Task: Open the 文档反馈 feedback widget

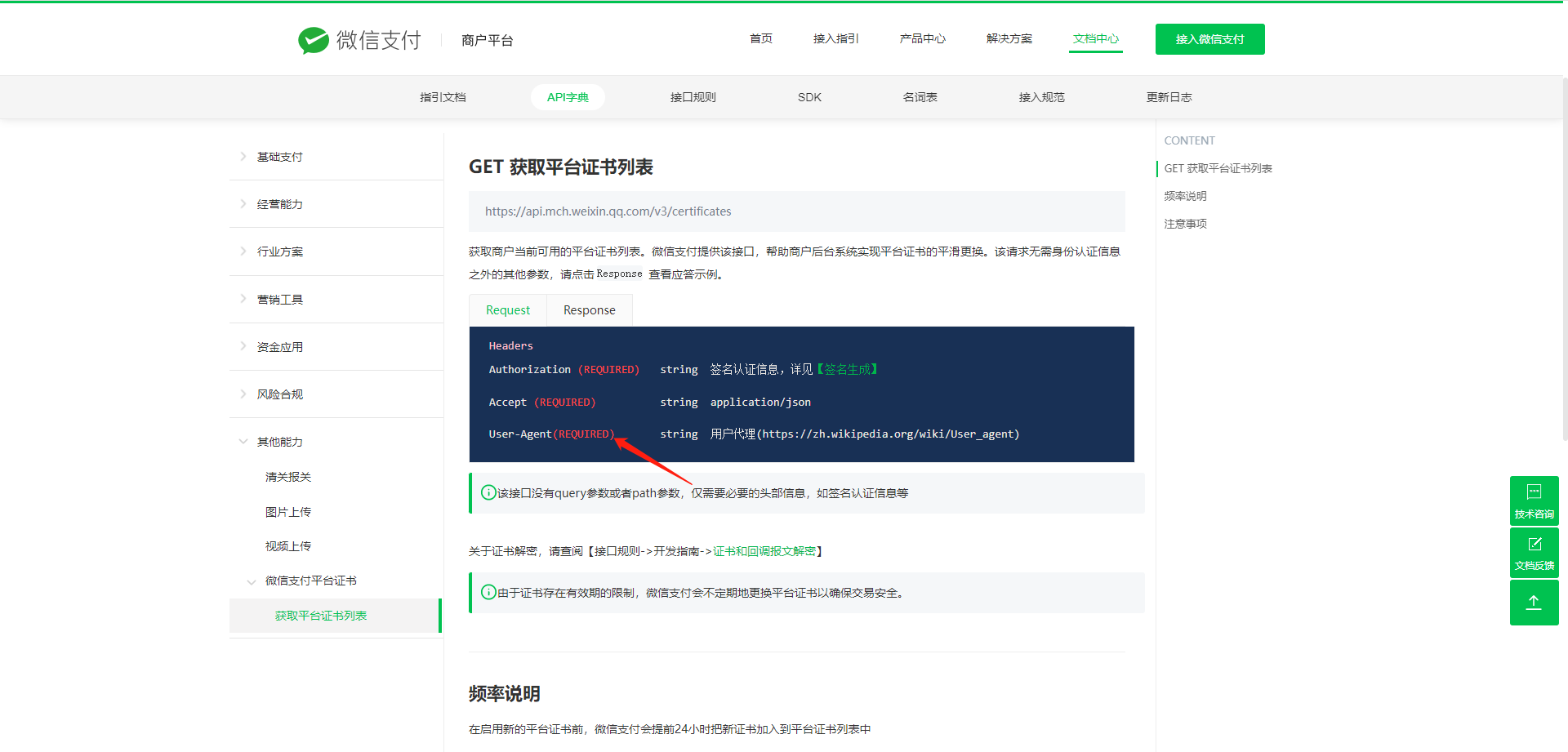Action: (1534, 553)
